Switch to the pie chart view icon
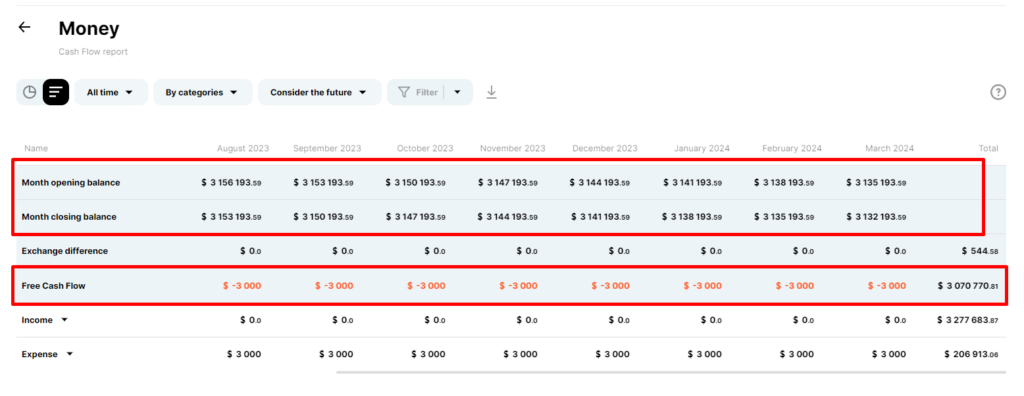The height and width of the screenshot is (396, 1024). 29,92
